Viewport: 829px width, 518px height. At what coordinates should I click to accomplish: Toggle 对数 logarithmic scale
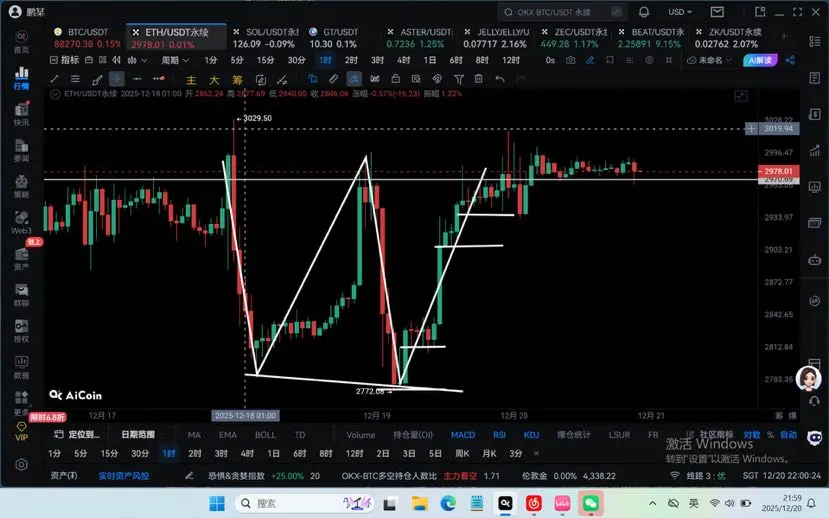pyautogui.click(x=752, y=434)
